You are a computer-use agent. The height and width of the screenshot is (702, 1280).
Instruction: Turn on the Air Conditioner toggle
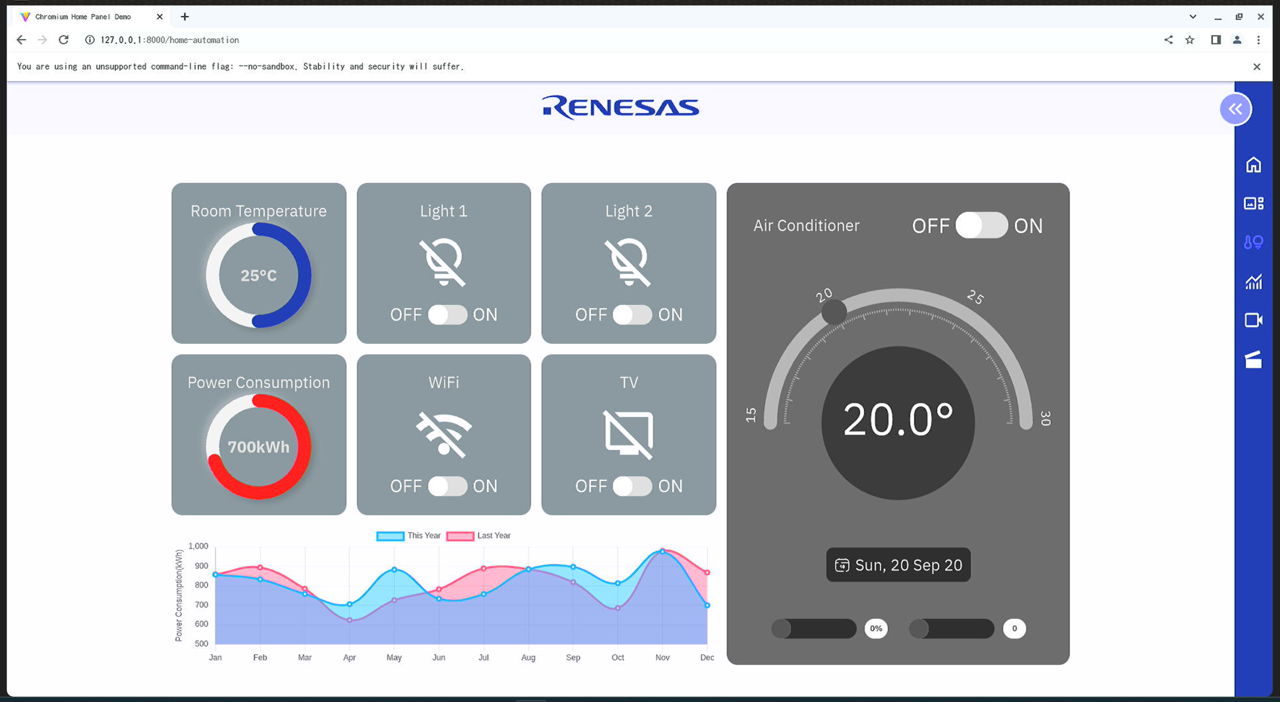pos(981,226)
